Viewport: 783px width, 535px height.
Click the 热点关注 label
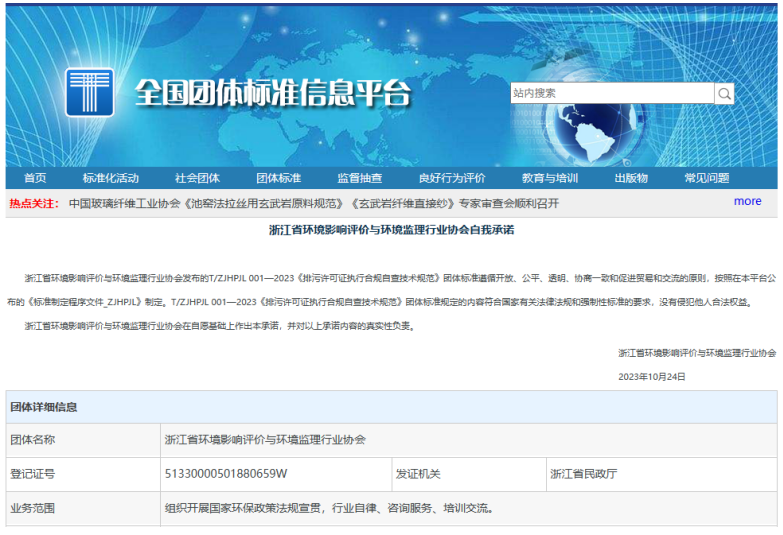point(34,204)
